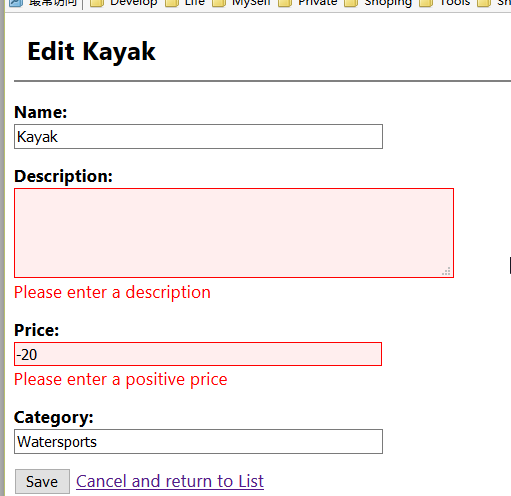Click the Name: label

tap(41, 112)
